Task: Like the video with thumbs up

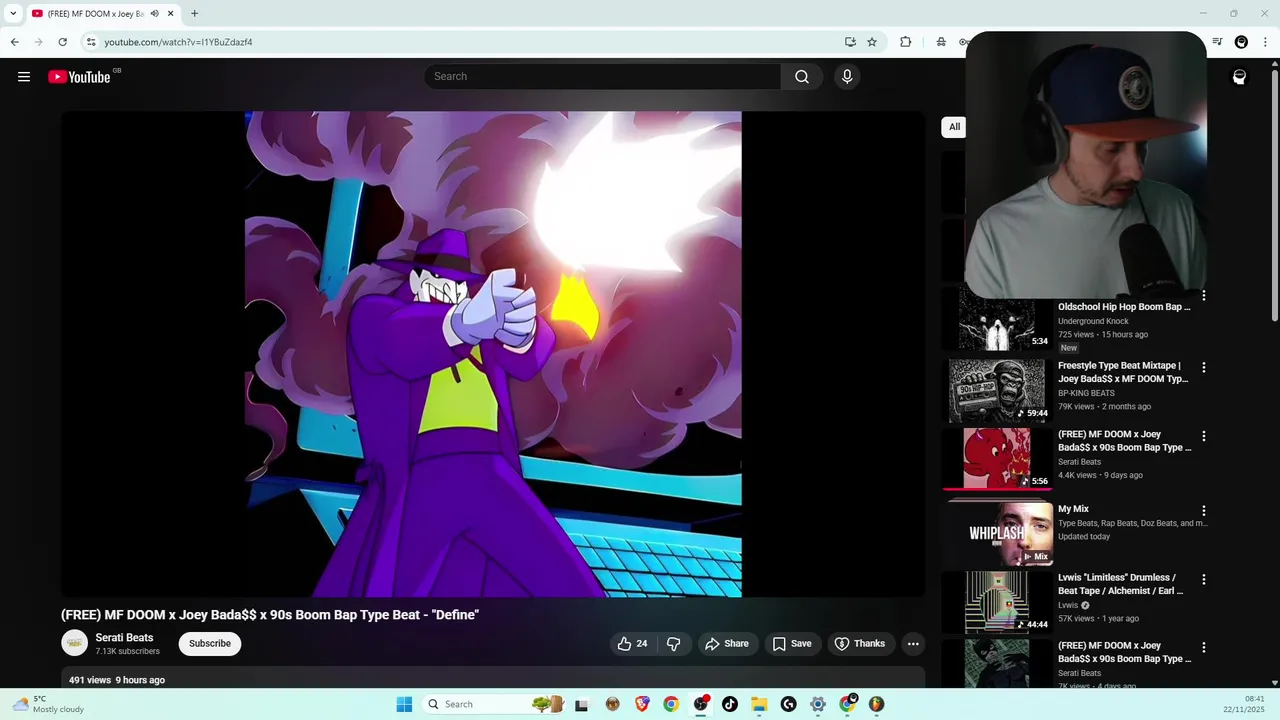Action: coord(633,644)
